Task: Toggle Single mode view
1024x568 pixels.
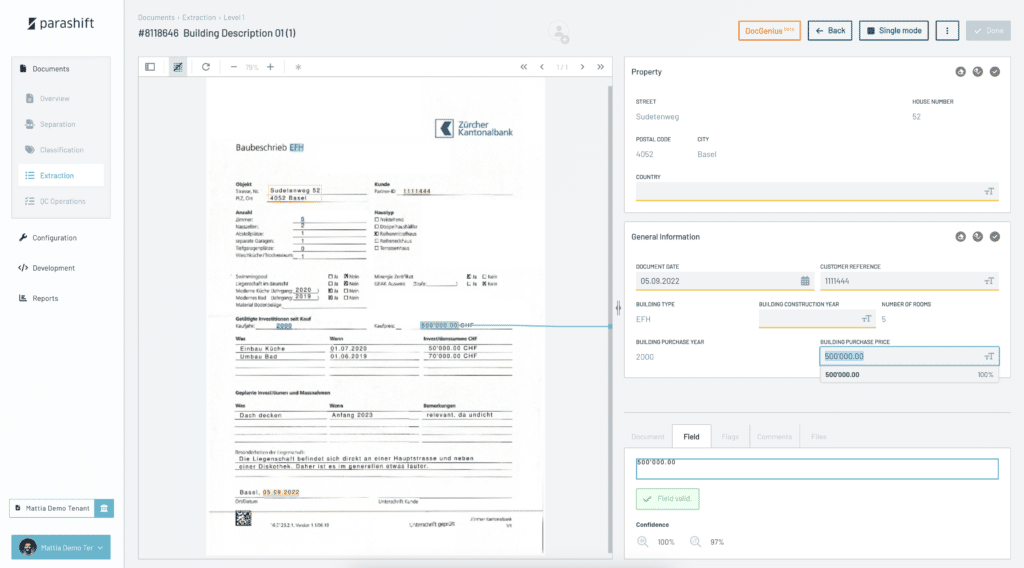Action: [893, 31]
